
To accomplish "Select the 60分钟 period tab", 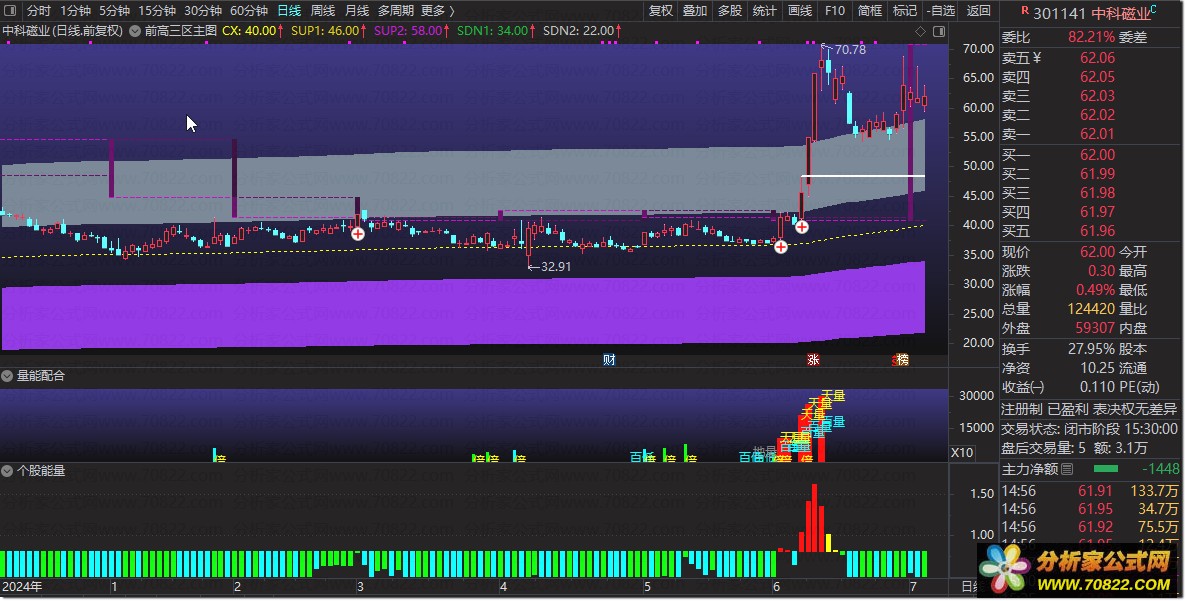I will pyautogui.click(x=249, y=11).
